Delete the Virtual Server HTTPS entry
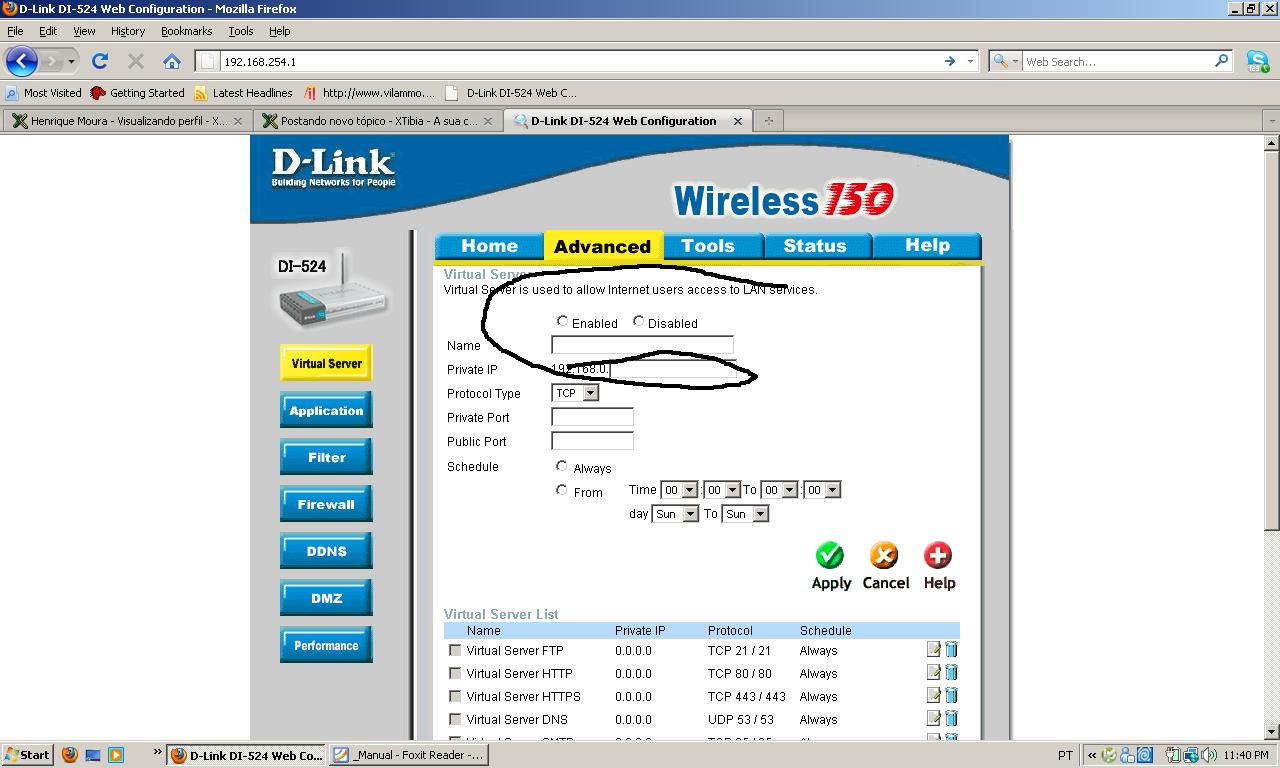Viewport: 1280px width, 768px height. tap(951, 695)
